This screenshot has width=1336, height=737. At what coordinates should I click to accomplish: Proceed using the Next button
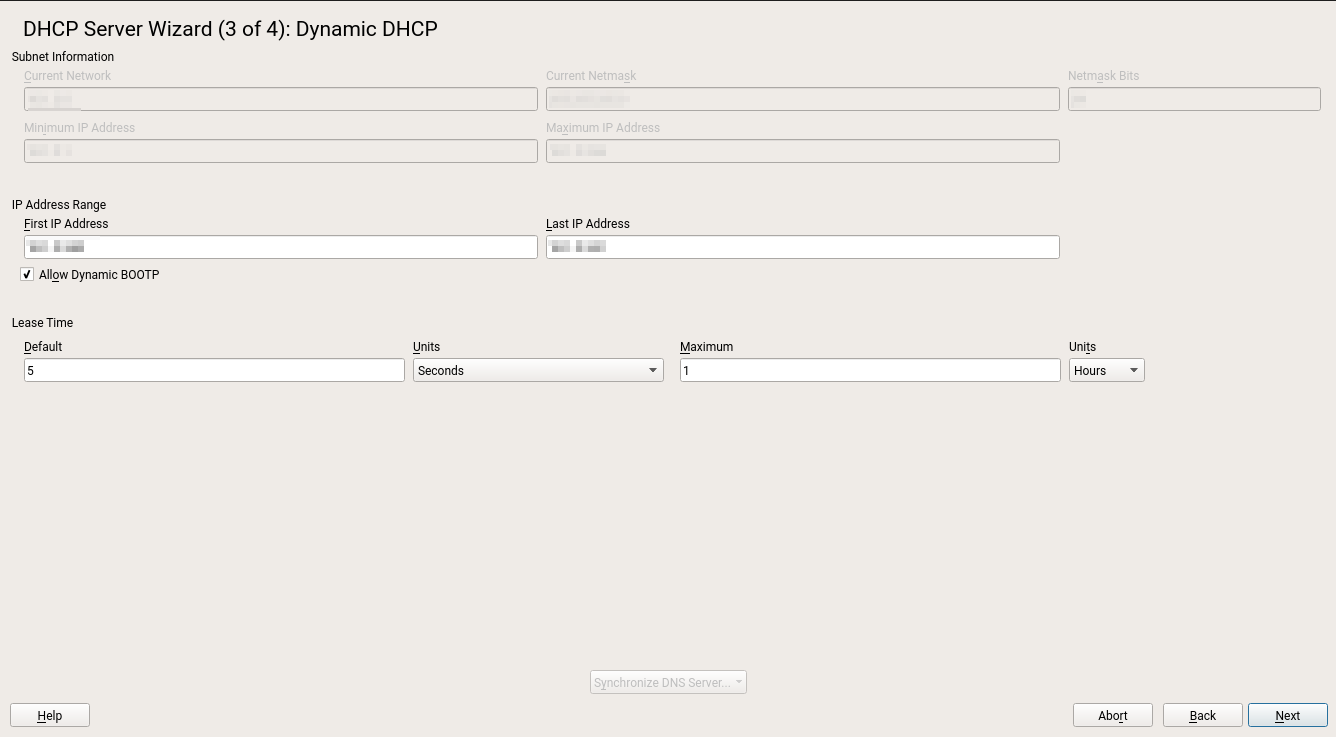tap(1287, 715)
